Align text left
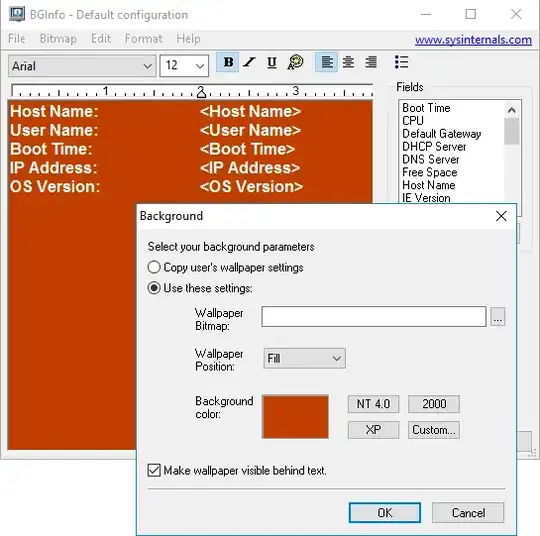540x536 pixels. point(326,62)
